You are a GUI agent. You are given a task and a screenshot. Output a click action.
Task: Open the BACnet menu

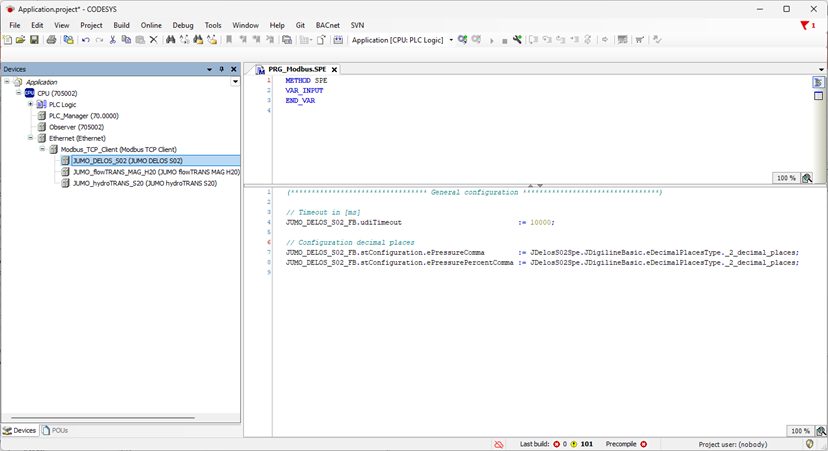click(x=327, y=25)
